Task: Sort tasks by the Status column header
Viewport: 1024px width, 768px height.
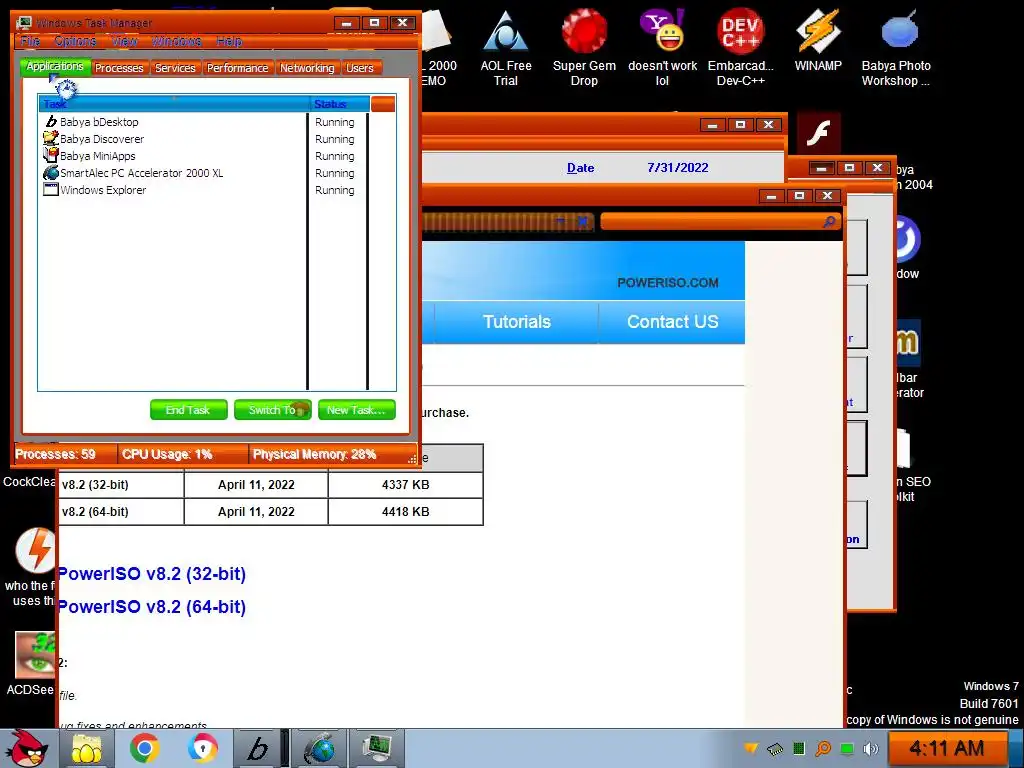Action: click(x=340, y=104)
